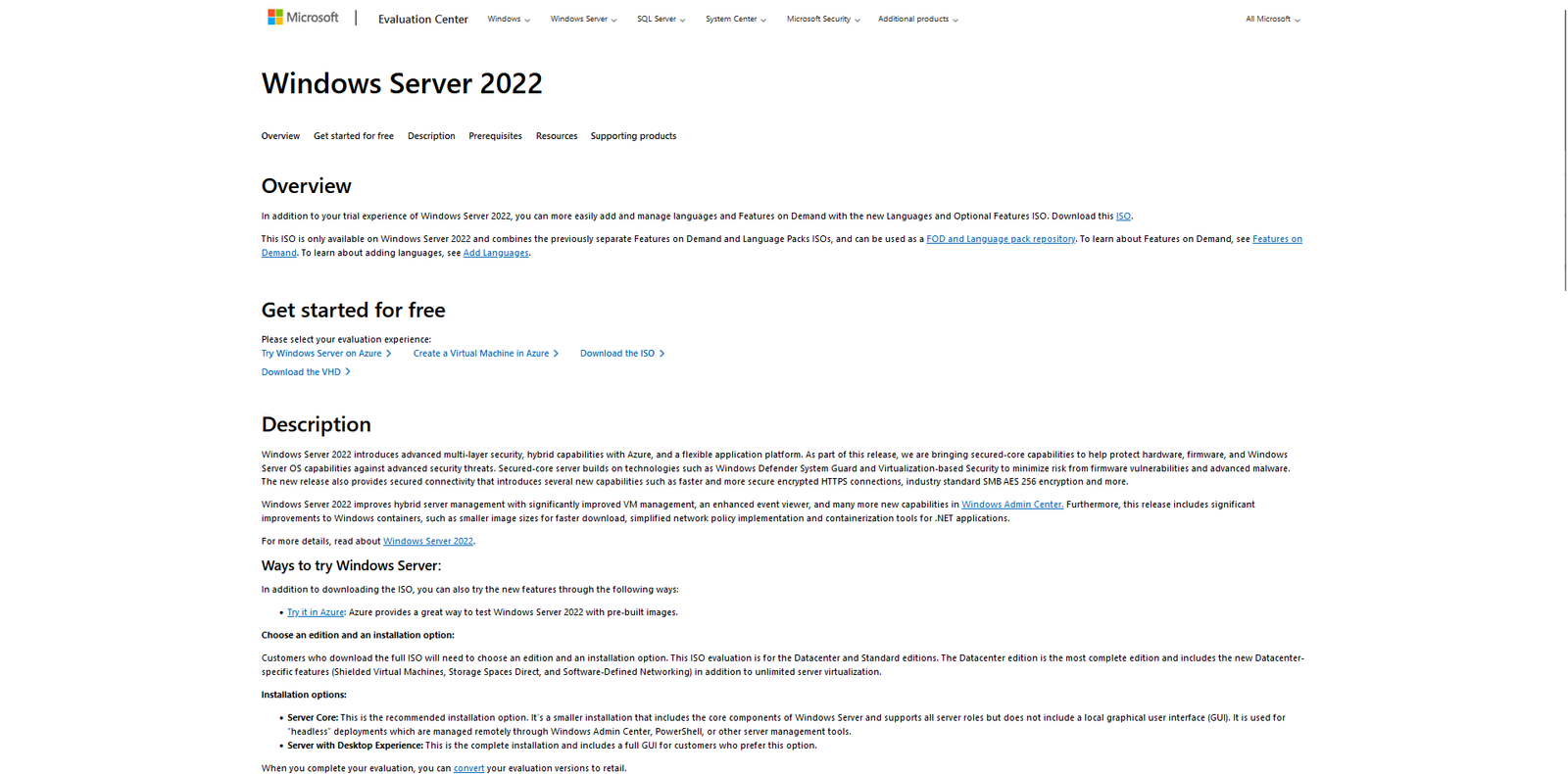Viewport: 1568px width, 774px height.
Task: Click the Ways to try Windows Server heading
Action: tap(351, 565)
